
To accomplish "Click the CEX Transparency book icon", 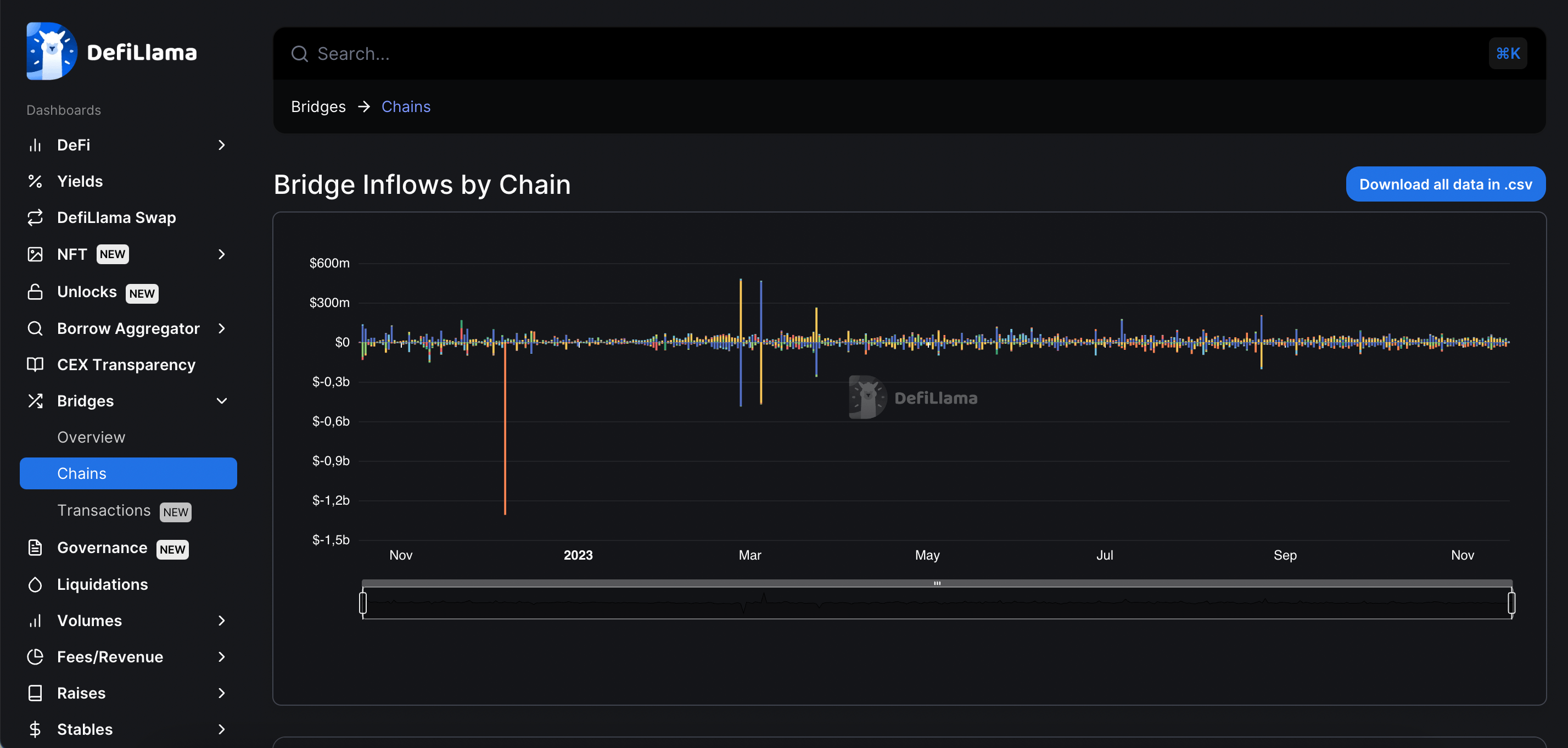I will pyautogui.click(x=35, y=364).
